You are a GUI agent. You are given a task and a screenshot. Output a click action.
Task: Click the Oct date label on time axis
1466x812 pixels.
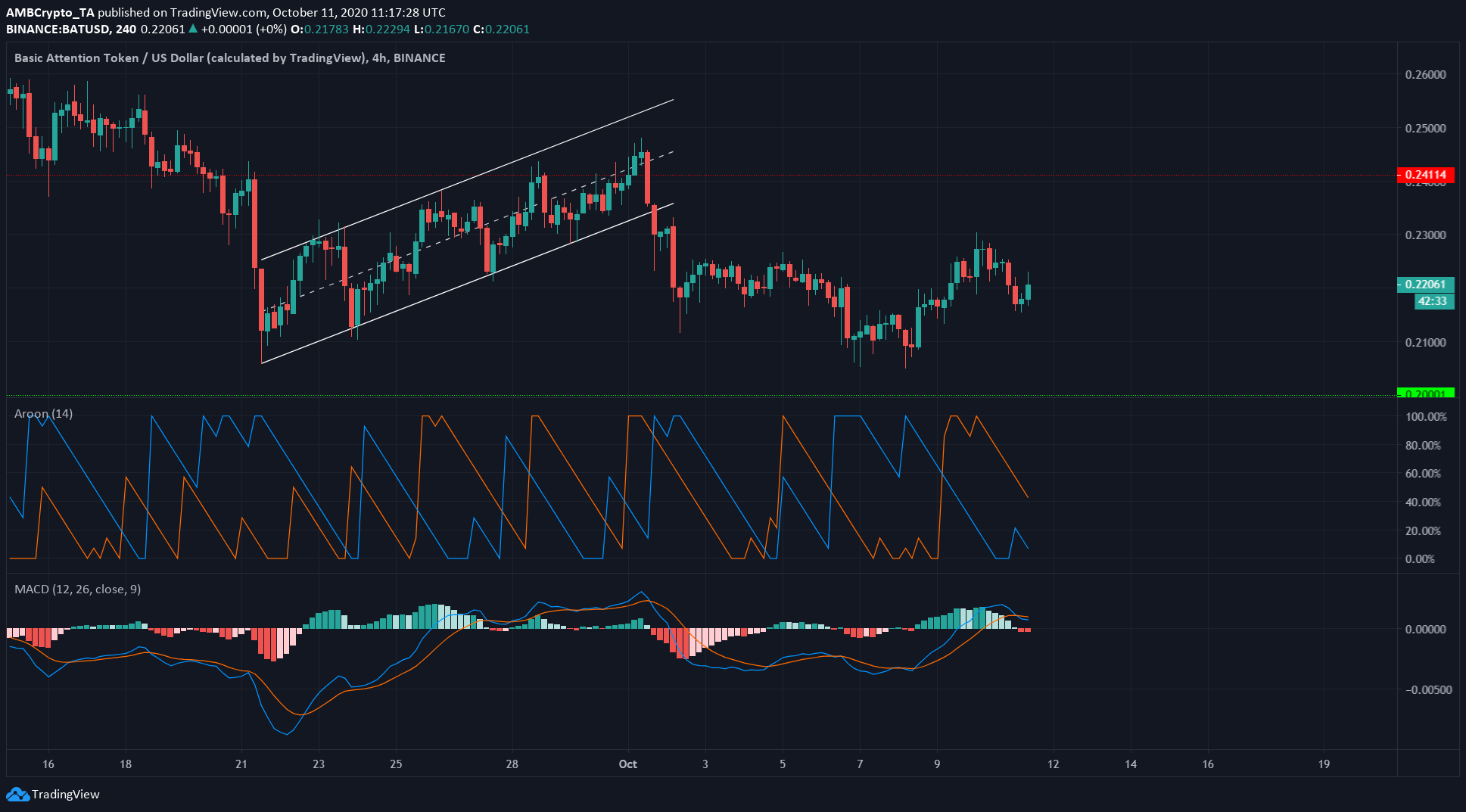click(x=628, y=764)
